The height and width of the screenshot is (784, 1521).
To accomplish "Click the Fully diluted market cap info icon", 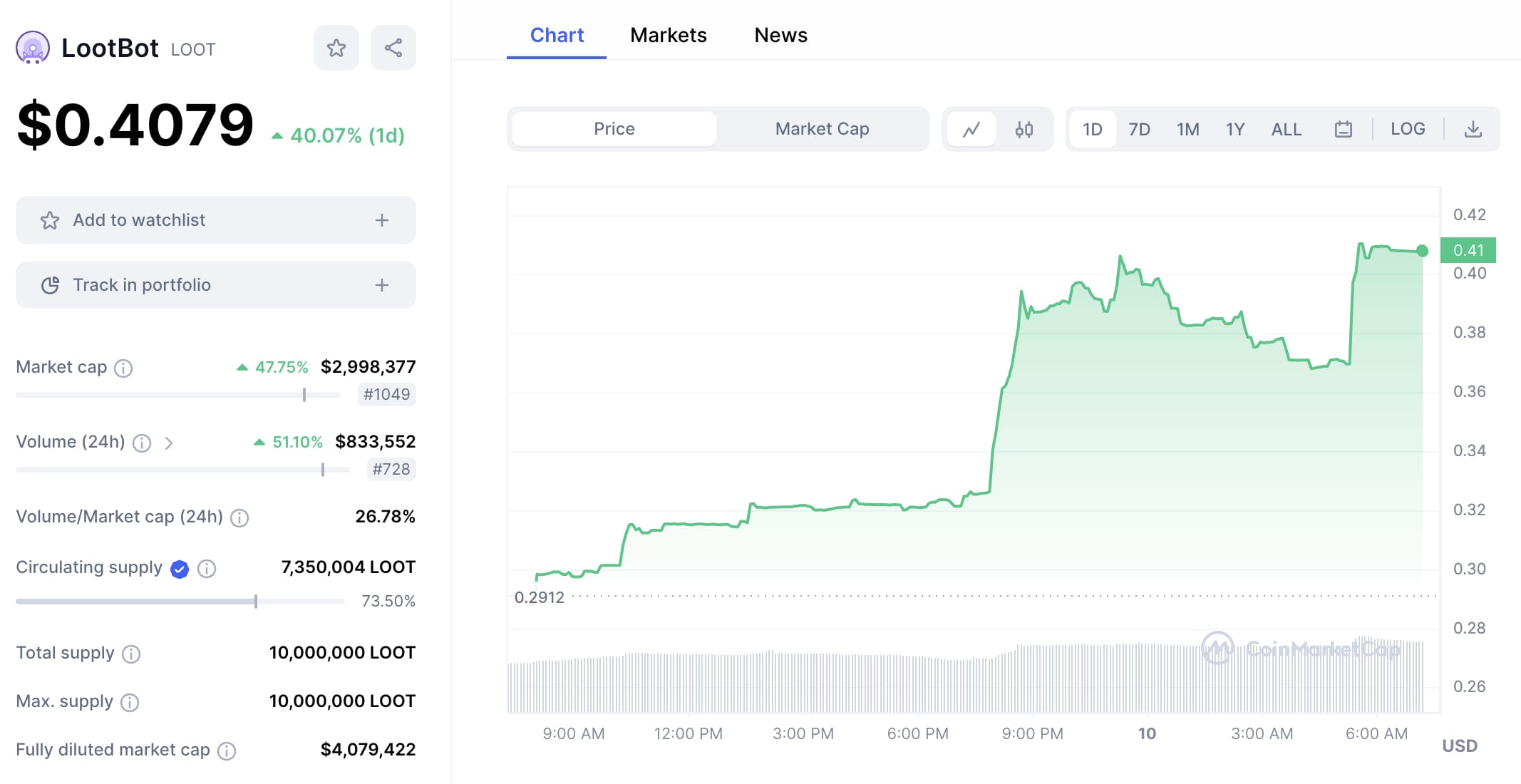I will (227, 751).
